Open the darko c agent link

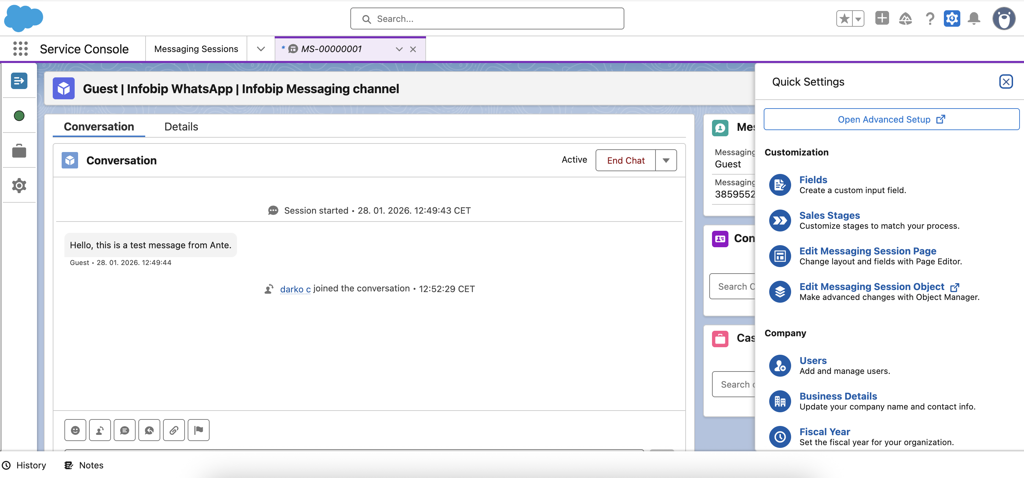click(x=295, y=289)
